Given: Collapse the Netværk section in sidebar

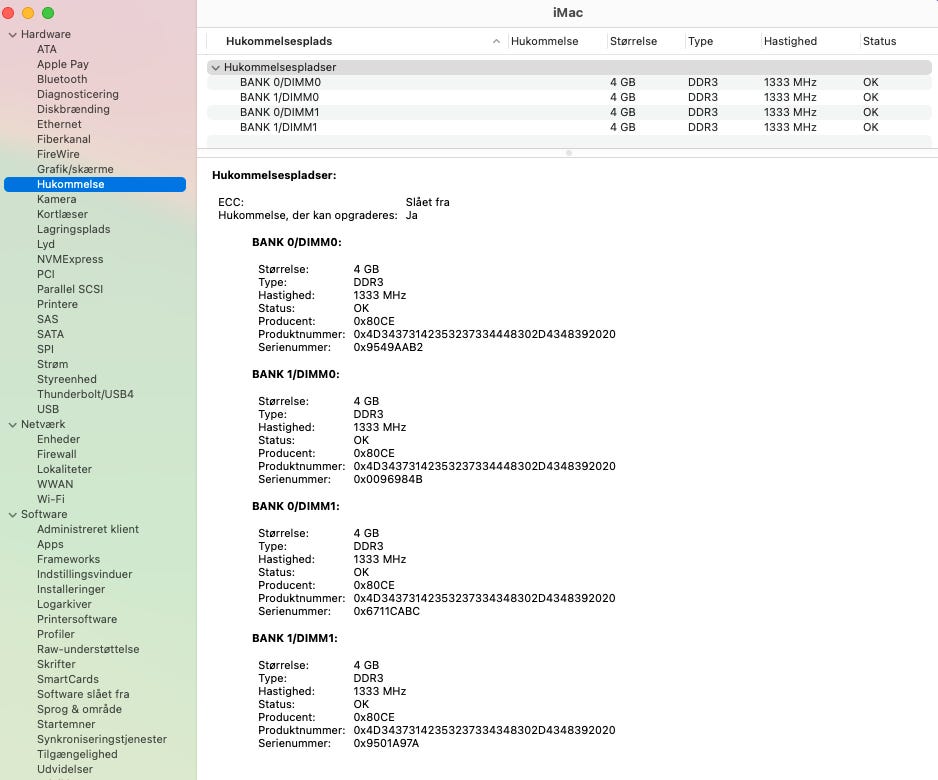Looking at the screenshot, I should point(11,424).
